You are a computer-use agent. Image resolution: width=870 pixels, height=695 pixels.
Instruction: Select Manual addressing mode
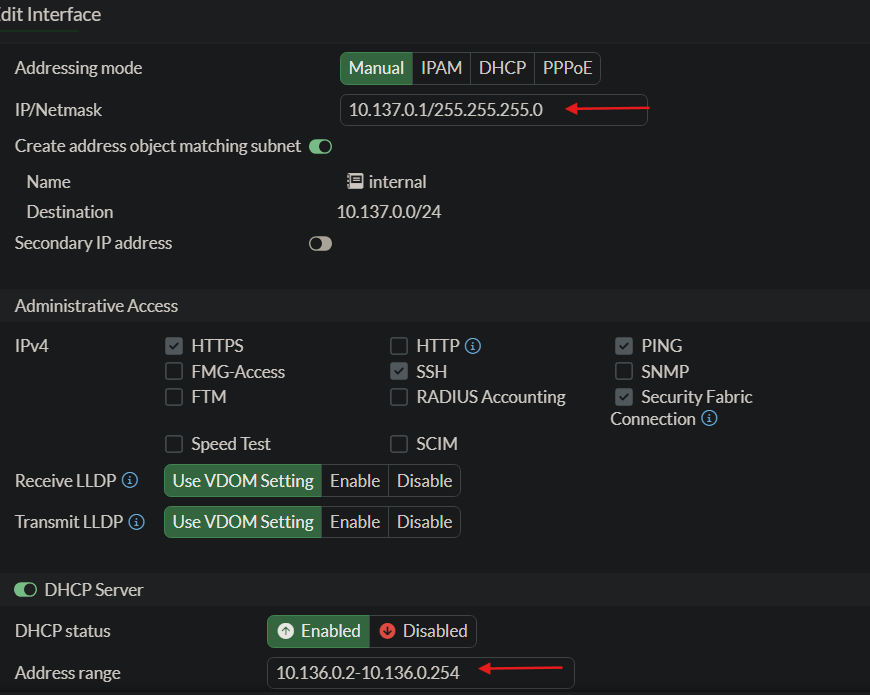376,68
